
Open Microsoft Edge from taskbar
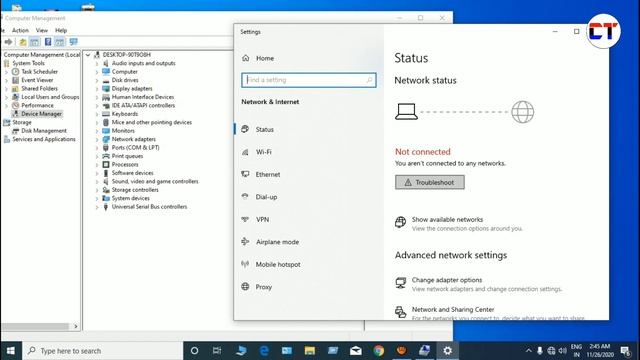[x=264, y=351]
